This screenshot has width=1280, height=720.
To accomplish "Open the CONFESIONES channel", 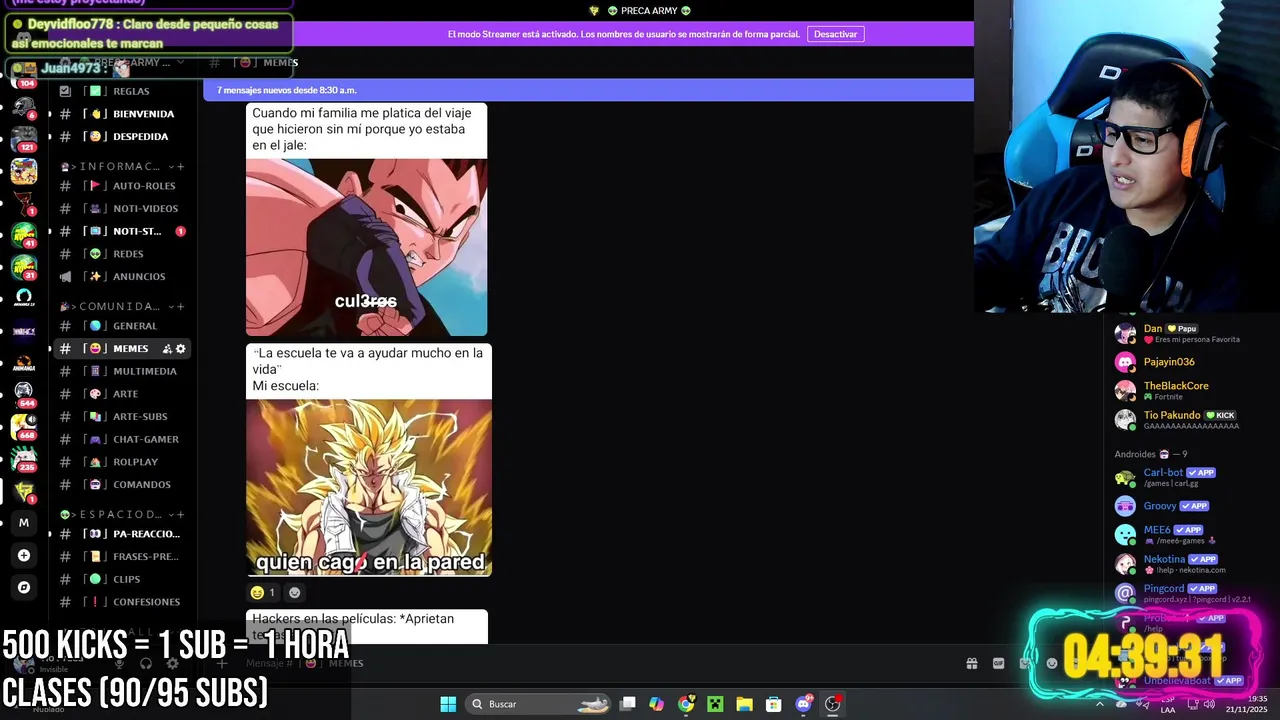I will pos(120,602).
